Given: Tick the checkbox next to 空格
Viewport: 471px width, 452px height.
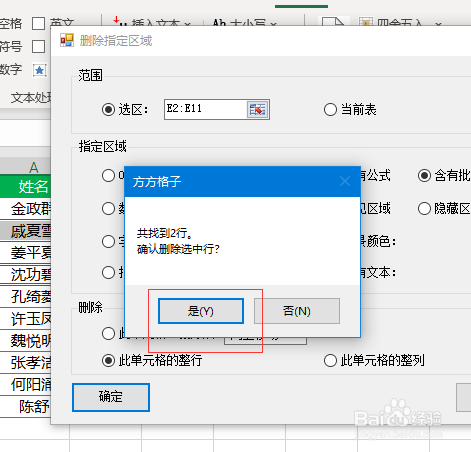Looking at the screenshot, I should (38, 24).
